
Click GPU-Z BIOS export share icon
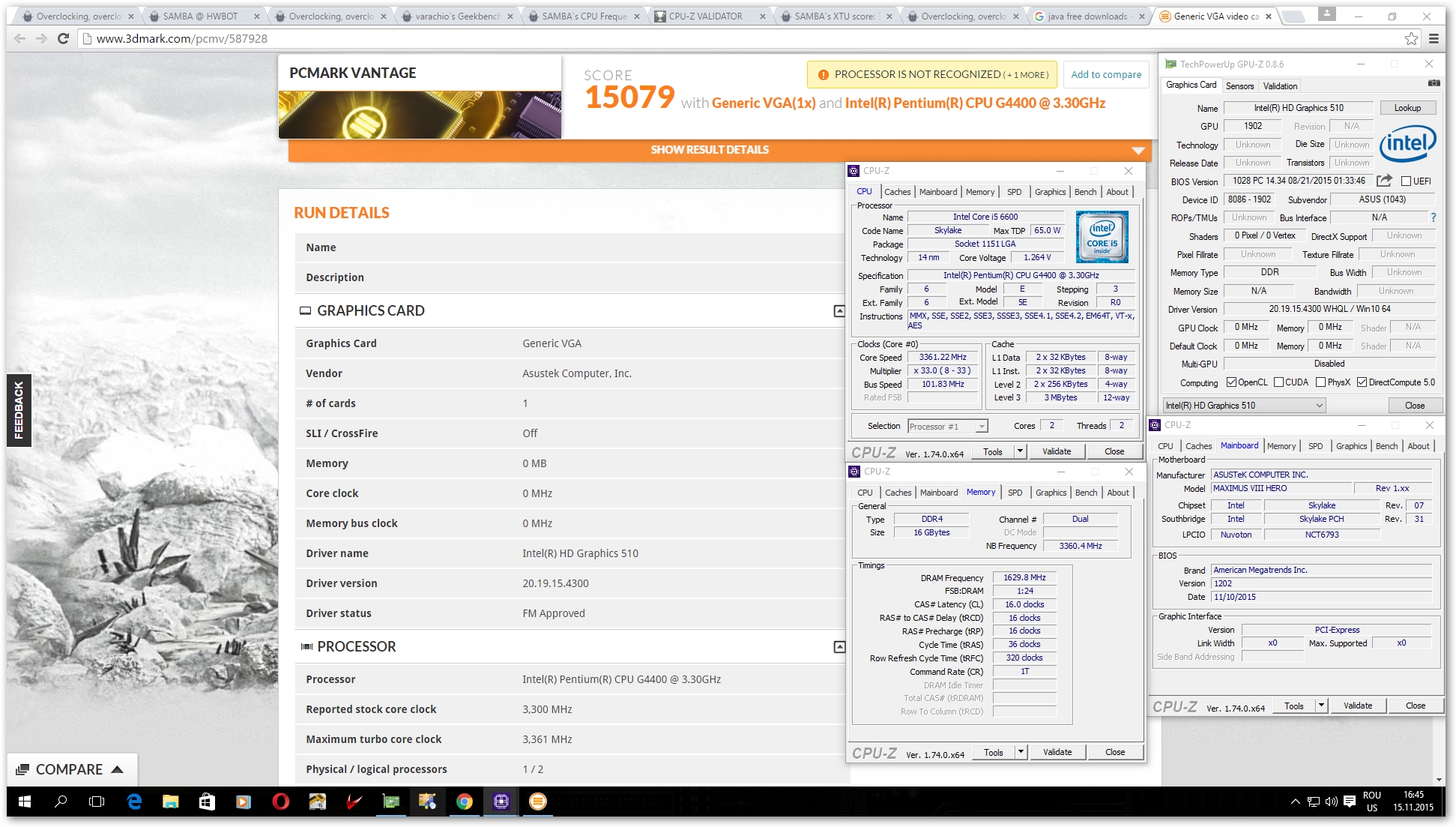1384,181
